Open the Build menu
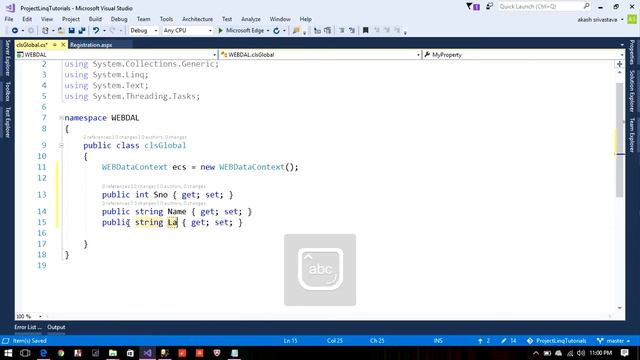The image size is (640, 360). click(95, 19)
